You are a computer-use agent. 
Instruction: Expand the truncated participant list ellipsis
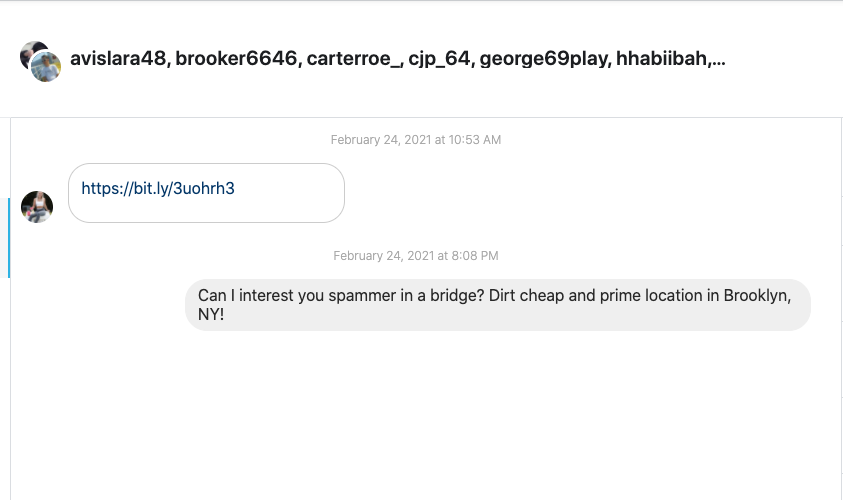pyautogui.click(x=718, y=61)
